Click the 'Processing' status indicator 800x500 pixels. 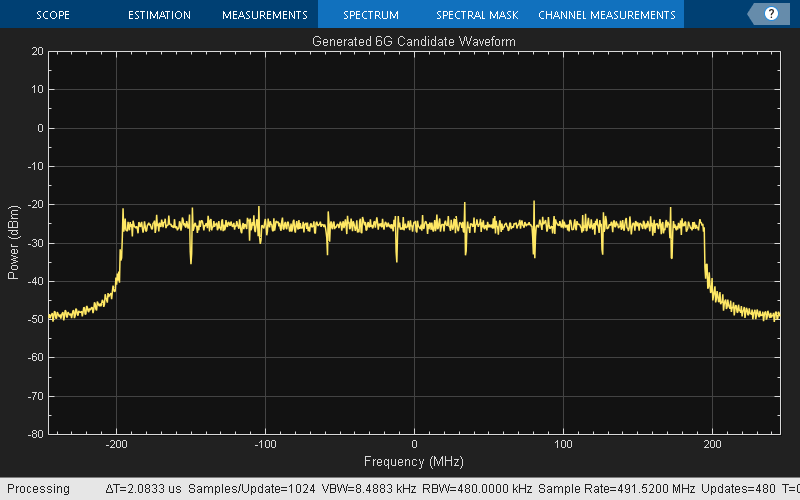click(38, 489)
